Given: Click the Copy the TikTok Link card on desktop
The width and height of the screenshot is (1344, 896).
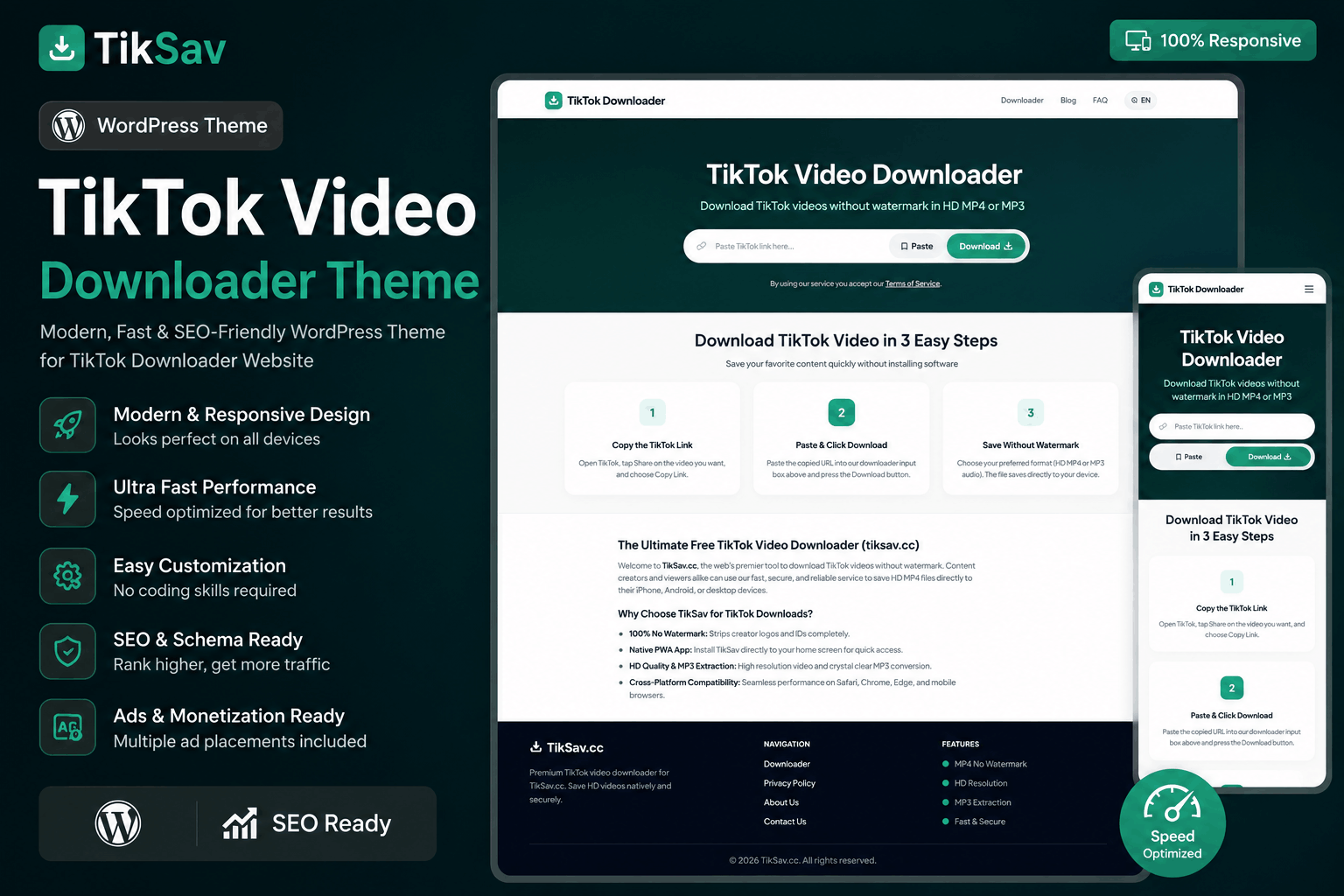Looking at the screenshot, I should point(652,438).
